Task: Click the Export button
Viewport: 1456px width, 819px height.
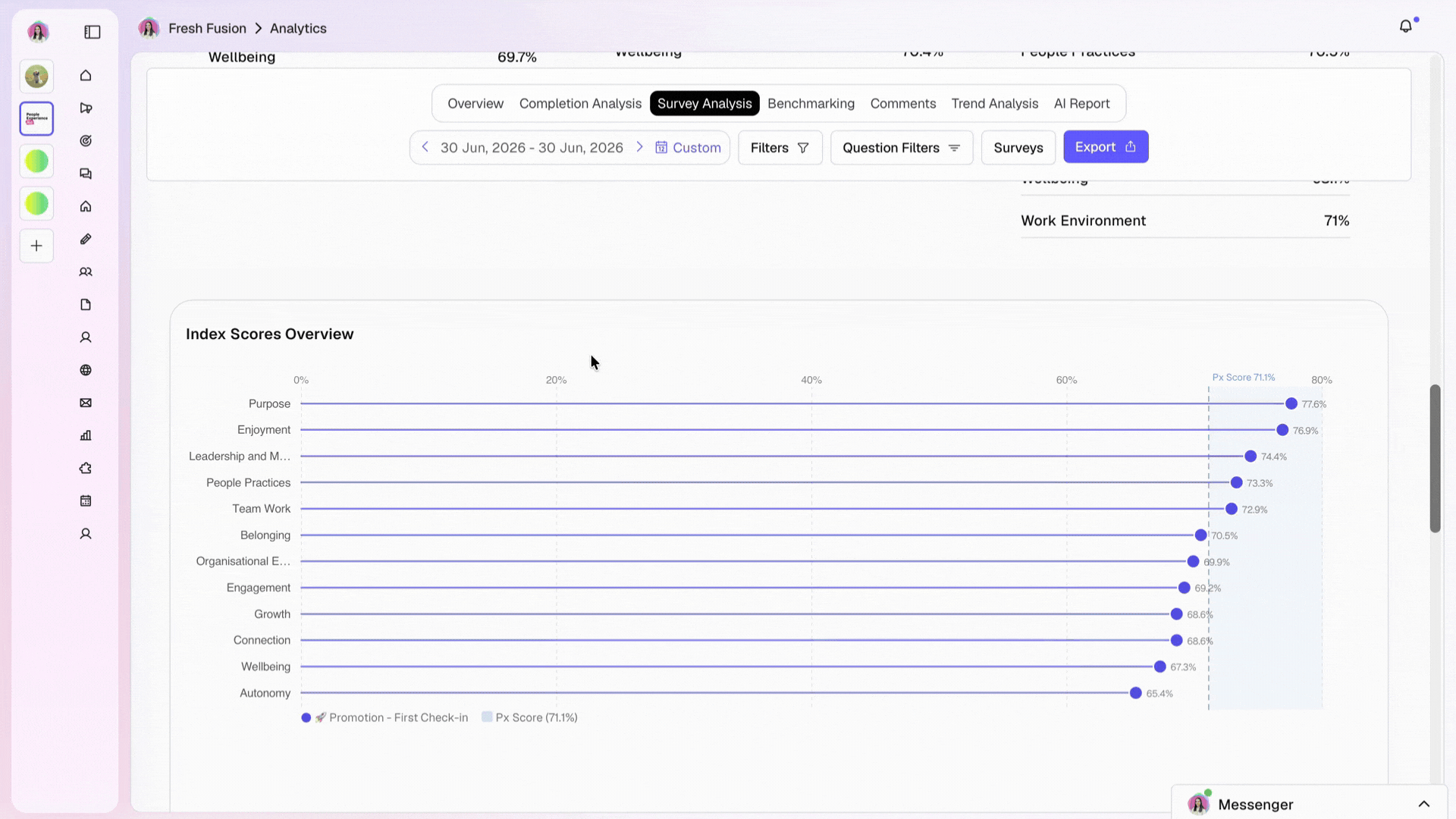Action: point(1106,146)
